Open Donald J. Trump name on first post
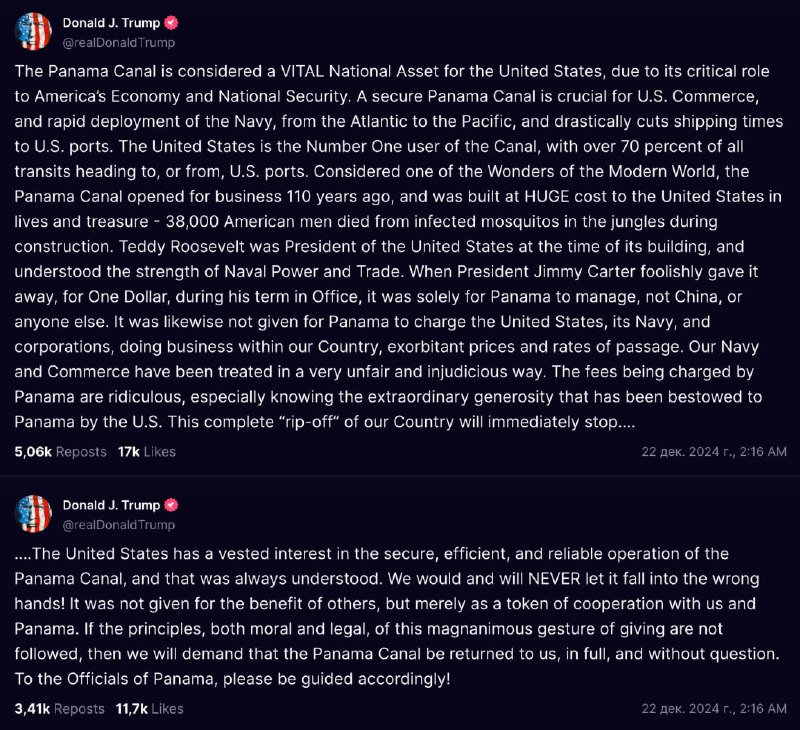This screenshot has height=730, width=800. click(x=111, y=23)
